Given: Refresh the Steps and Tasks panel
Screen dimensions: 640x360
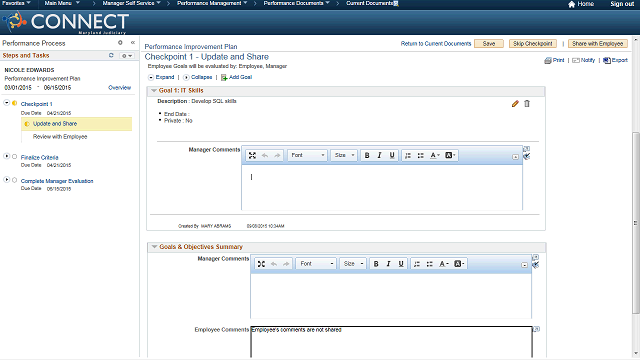Looking at the screenshot, I should [111, 56].
